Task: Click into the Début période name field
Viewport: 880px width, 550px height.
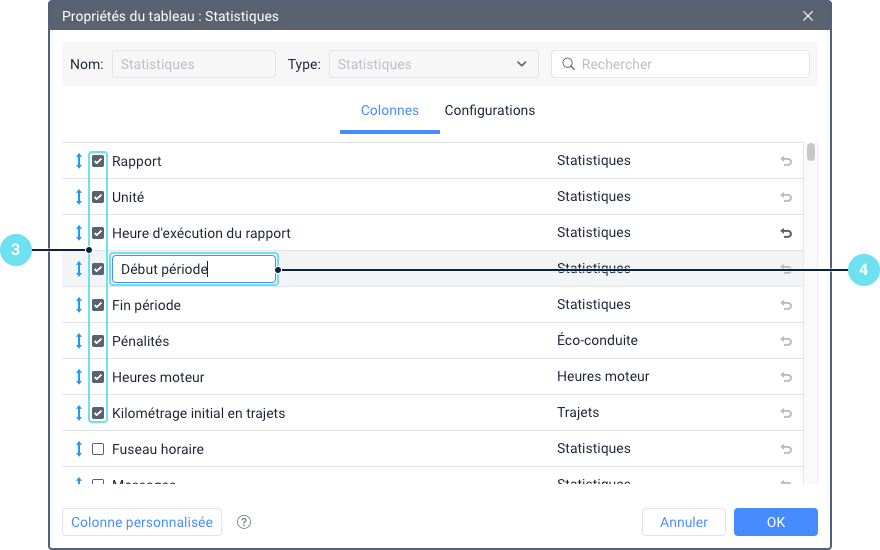Action: tap(193, 269)
